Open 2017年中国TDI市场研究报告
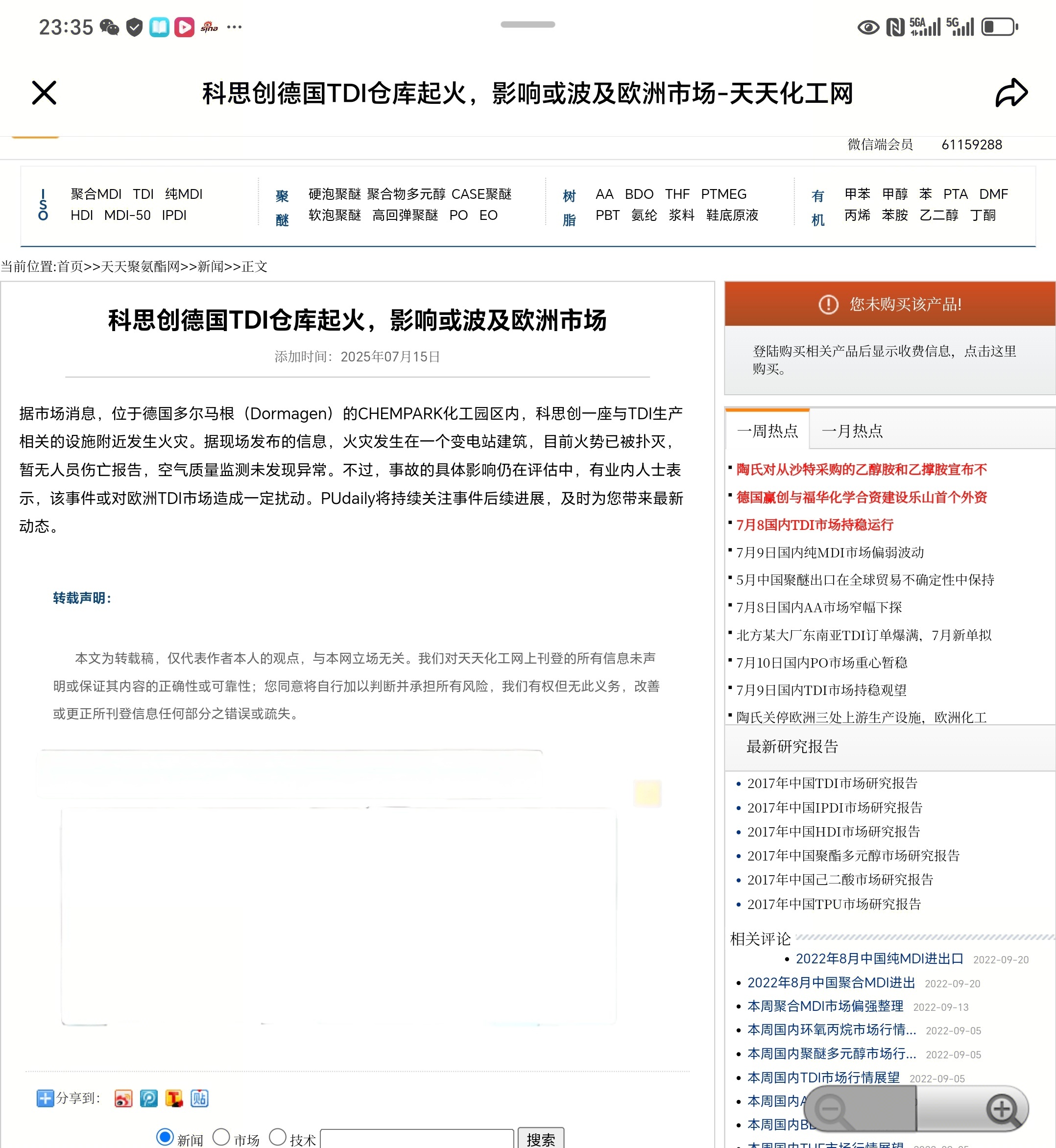This screenshot has width=1056, height=1148. pos(833,784)
